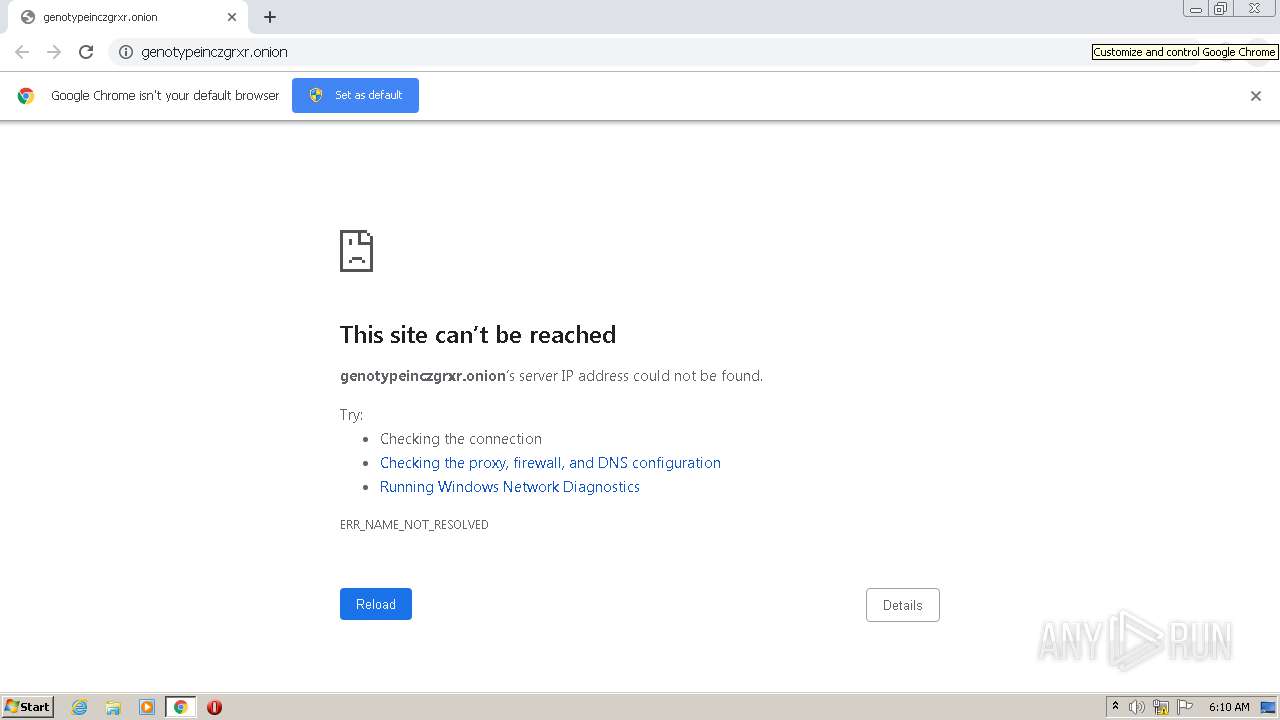Click ERR_NAME_NOT_RESOLVED error code text
This screenshot has height=720, width=1280.
(414, 525)
